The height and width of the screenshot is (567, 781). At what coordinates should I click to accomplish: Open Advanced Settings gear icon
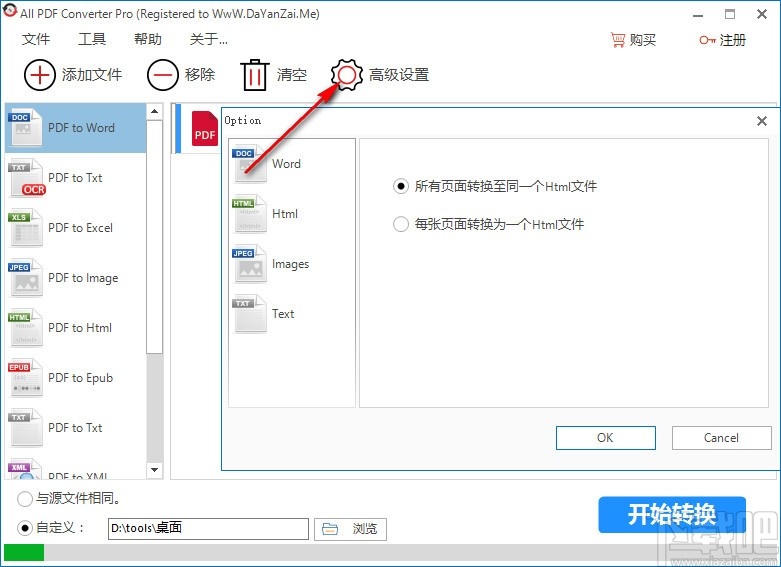pos(347,75)
